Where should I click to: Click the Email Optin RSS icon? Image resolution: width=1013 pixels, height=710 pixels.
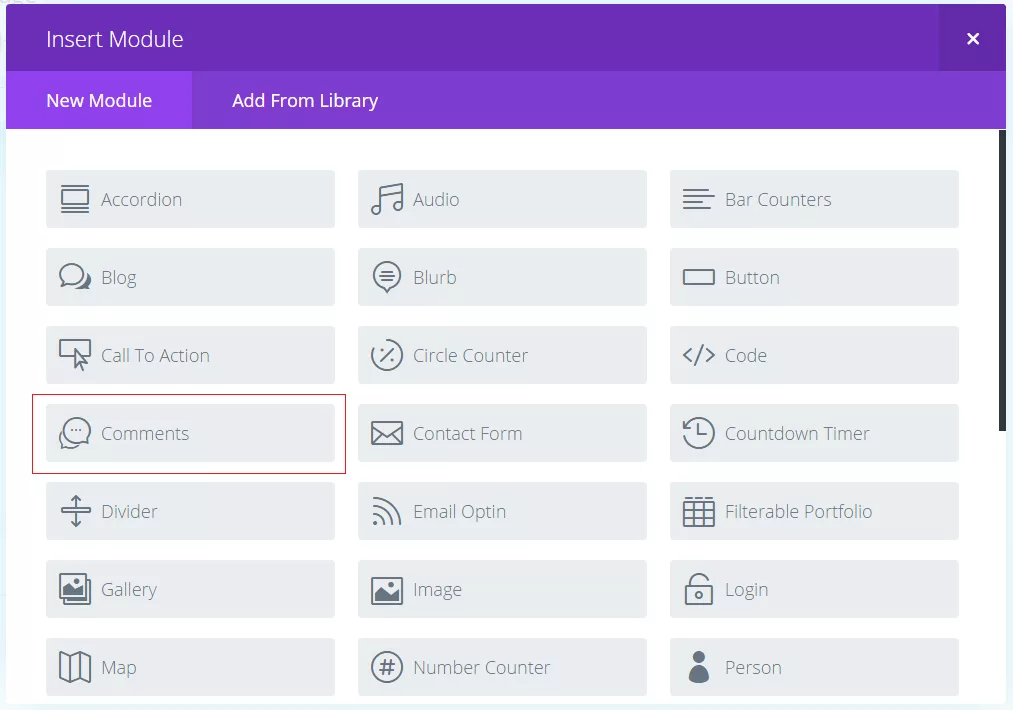click(387, 511)
